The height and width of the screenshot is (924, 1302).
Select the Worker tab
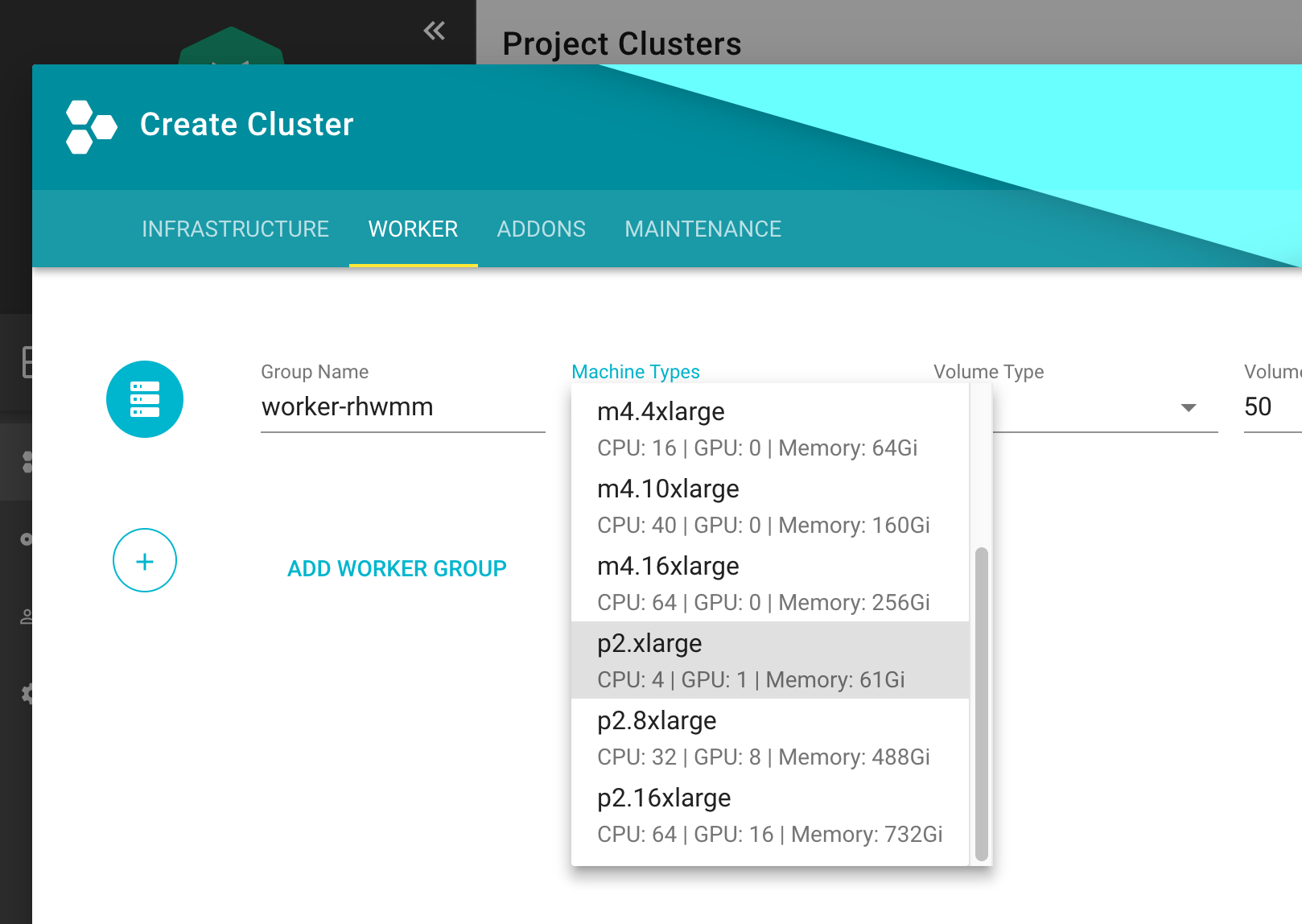click(413, 229)
